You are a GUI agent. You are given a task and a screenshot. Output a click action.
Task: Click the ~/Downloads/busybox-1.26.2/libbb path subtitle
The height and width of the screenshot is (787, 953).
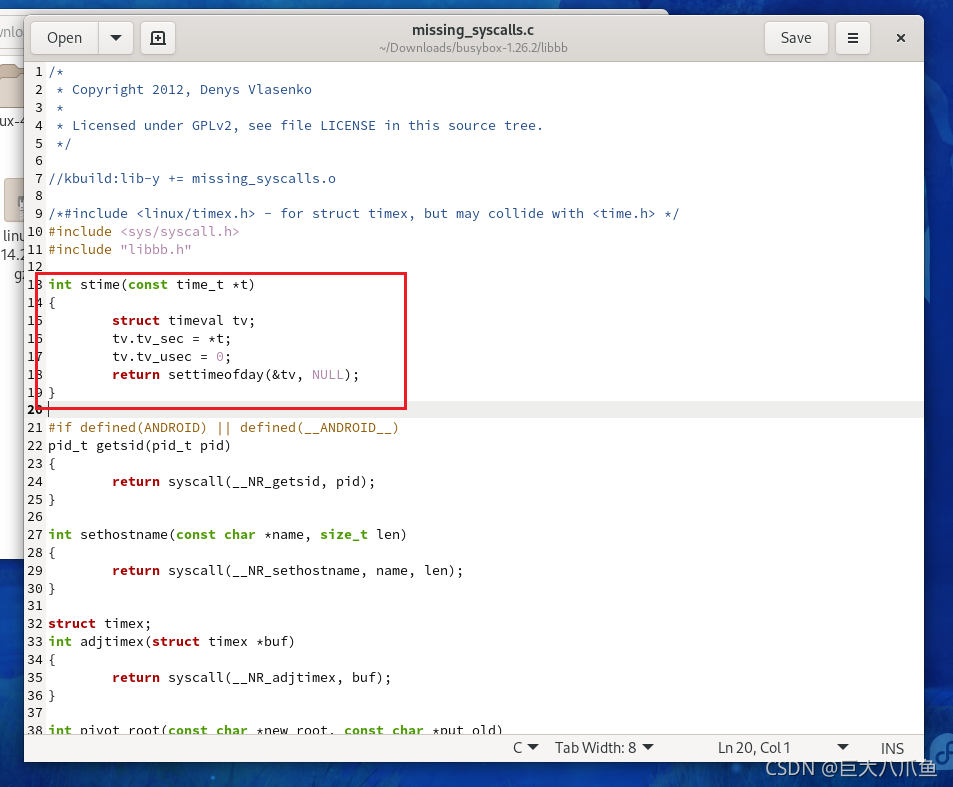coord(473,47)
